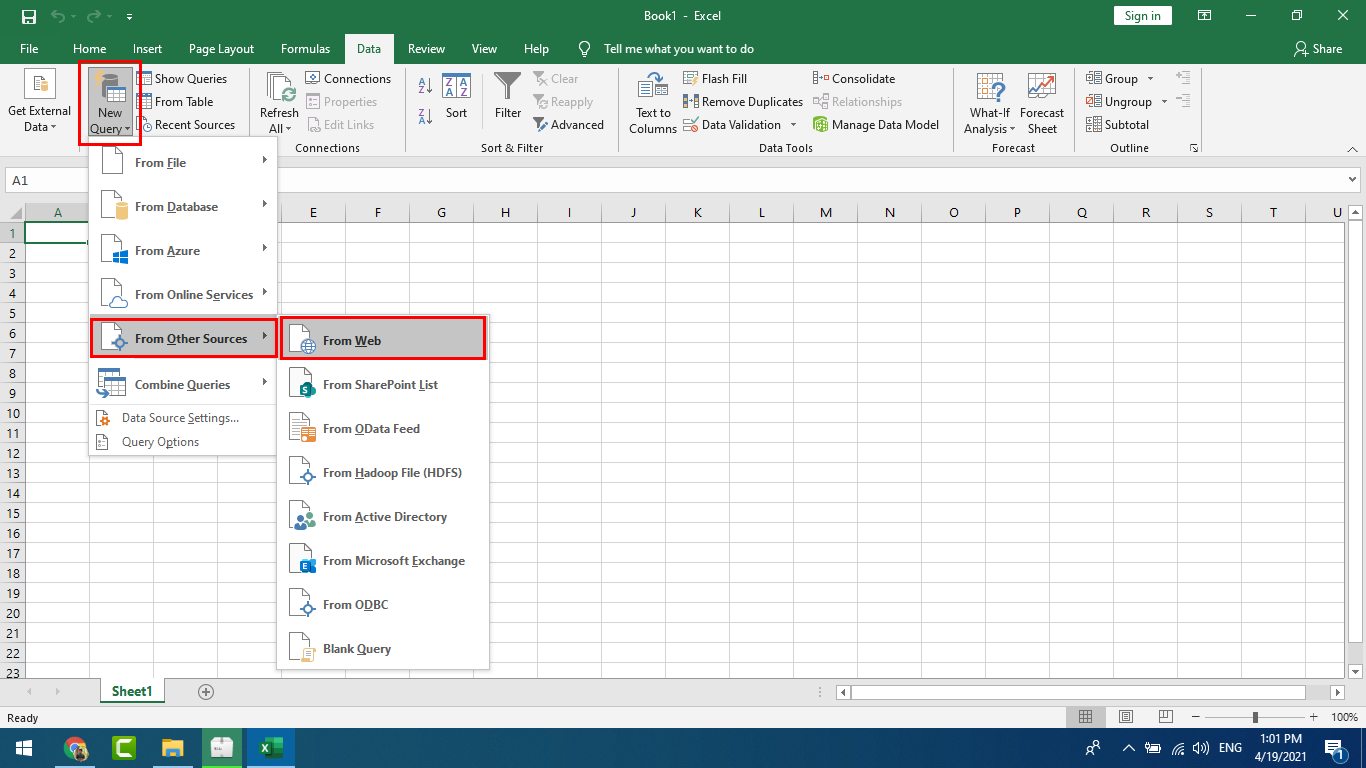1366x768 pixels.
Task: Open the Formulas ribbon tab
Action: point(305,48)
